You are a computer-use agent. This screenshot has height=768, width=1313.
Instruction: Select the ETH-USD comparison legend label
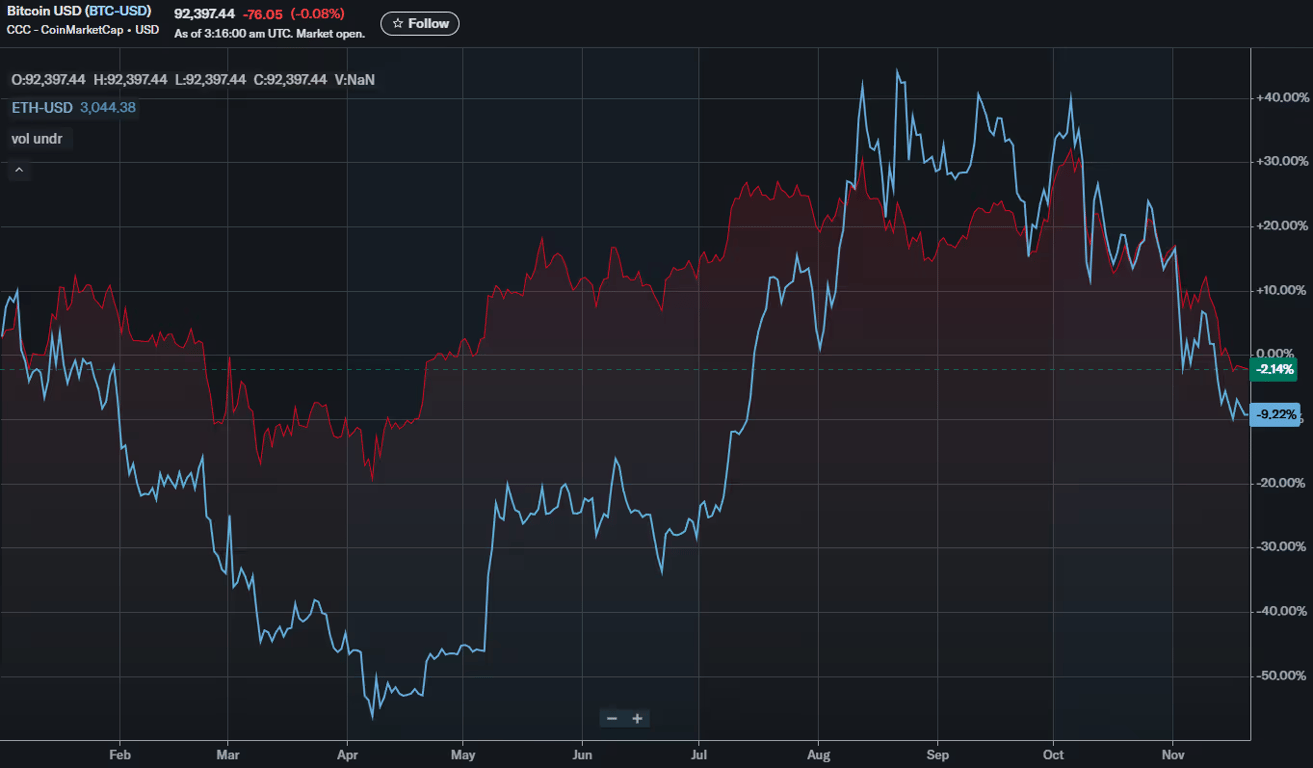[42, 108]
